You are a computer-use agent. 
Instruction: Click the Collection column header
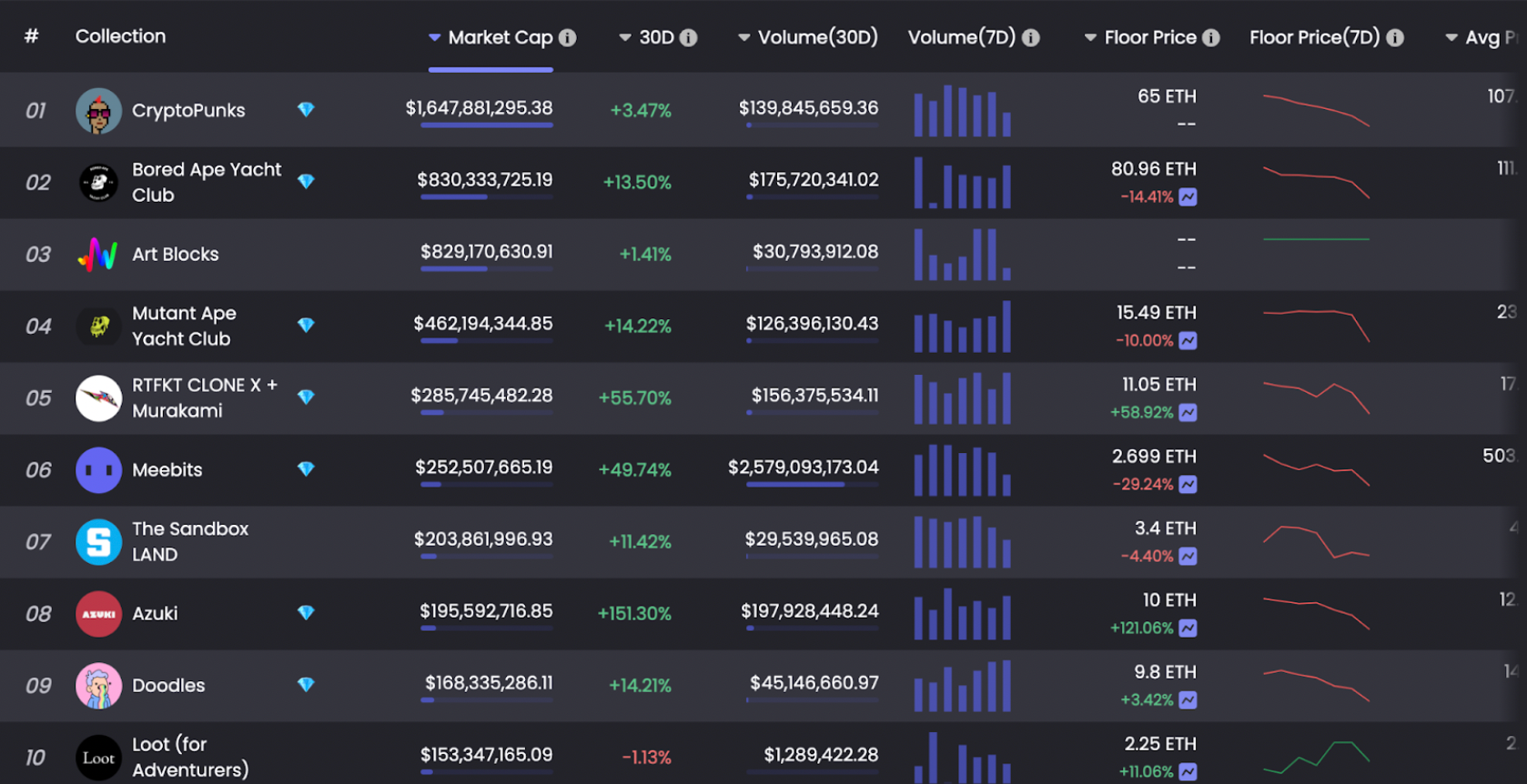point(121,36)
